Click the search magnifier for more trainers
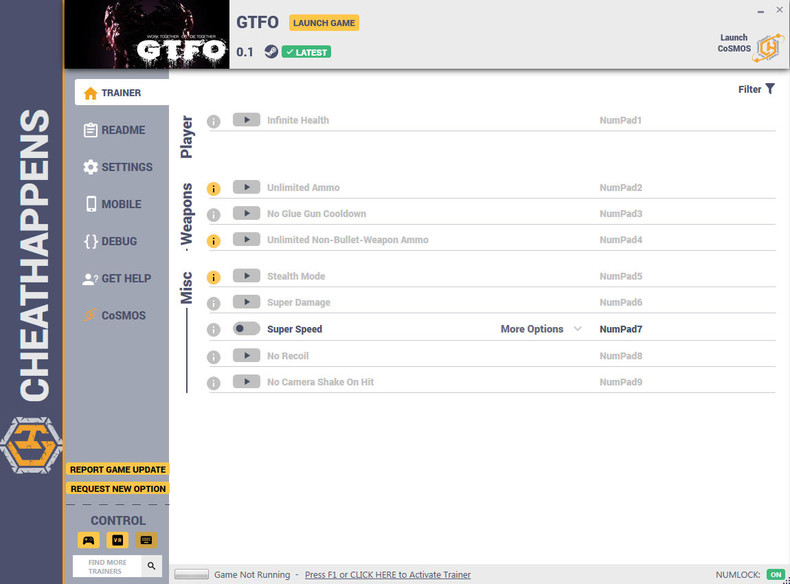 151,566
